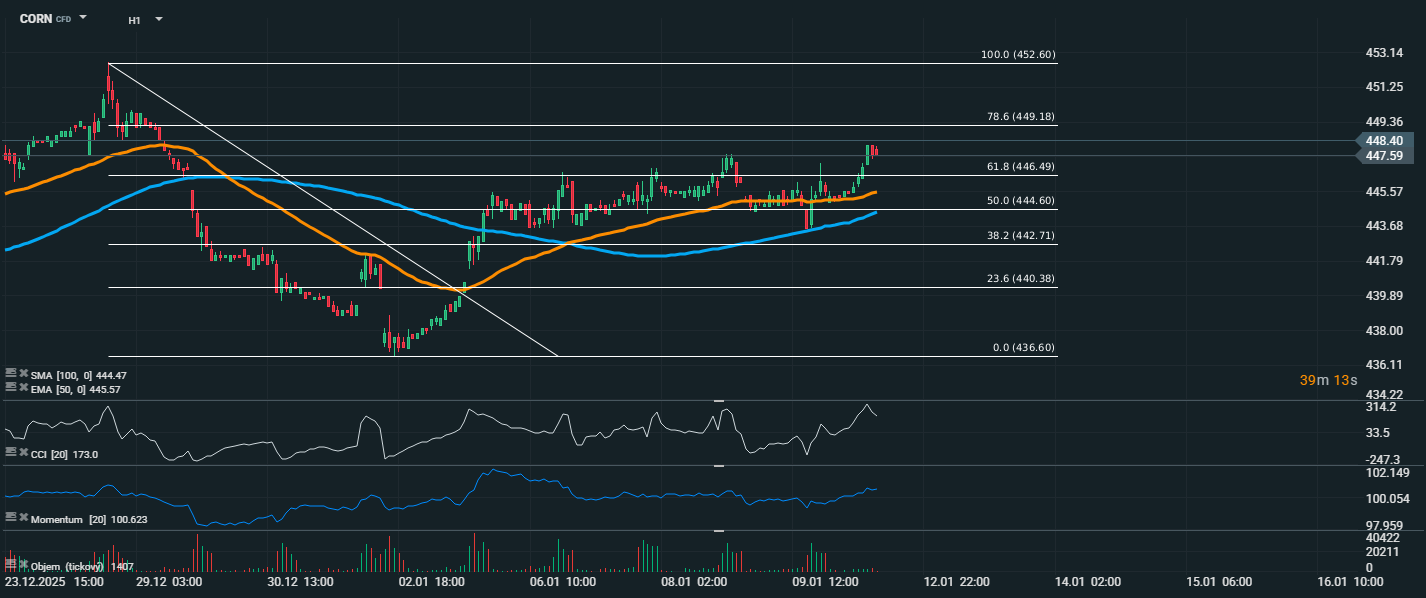Open settings icon for CCI indicator
The width and height of the screenshot is (1426, 598).
(x=11, y=453)
